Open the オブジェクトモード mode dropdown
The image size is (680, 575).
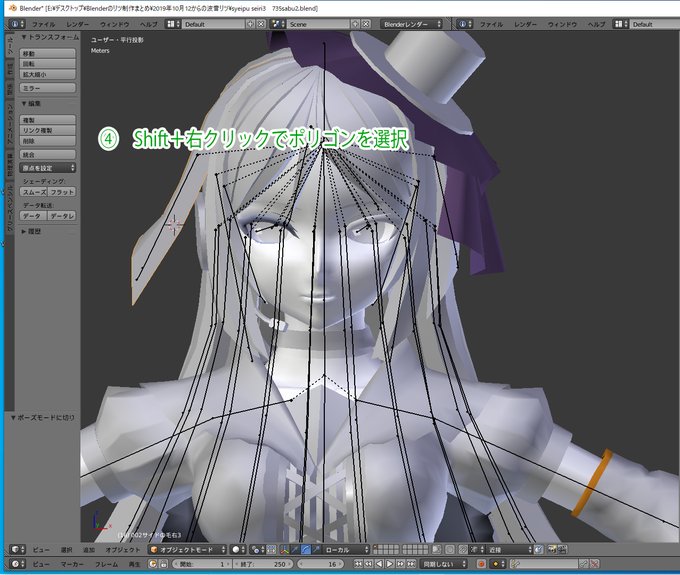tap(187, 549)
